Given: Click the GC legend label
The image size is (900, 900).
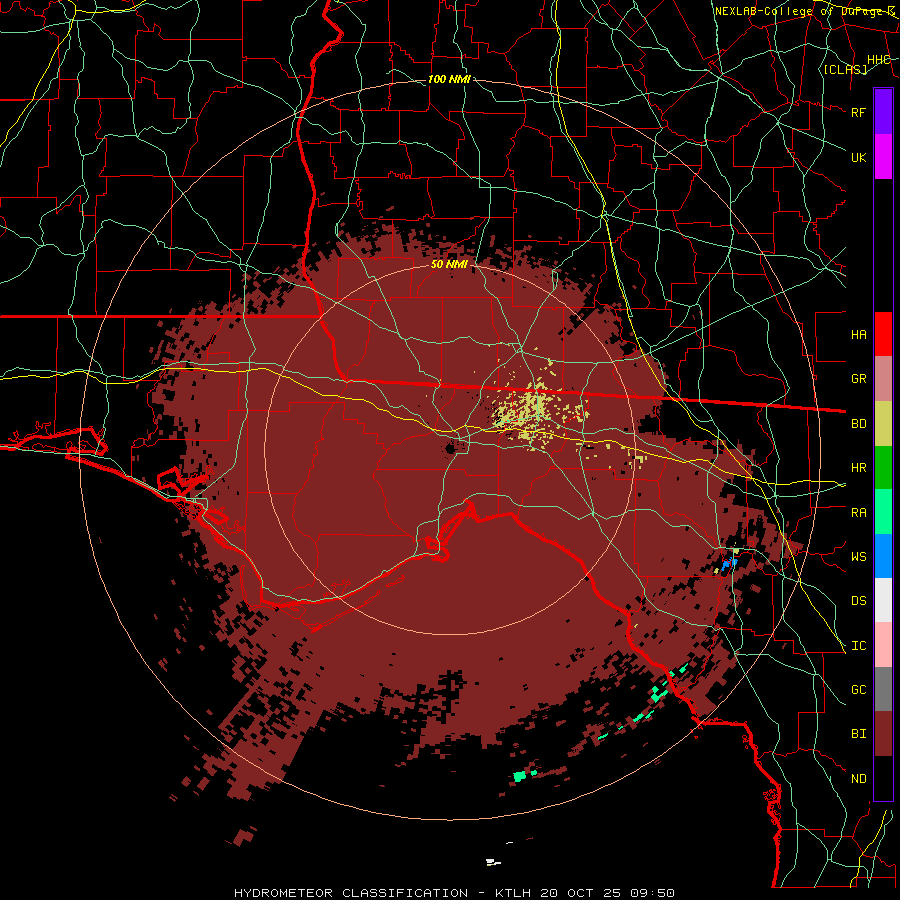Looking at the screenshot, I should (x=858, y=689).
